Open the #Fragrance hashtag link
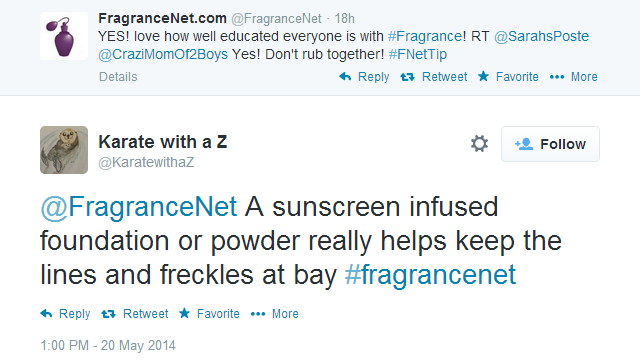The height and width of the screenshot is (363, 640). [x=424, y=36]
